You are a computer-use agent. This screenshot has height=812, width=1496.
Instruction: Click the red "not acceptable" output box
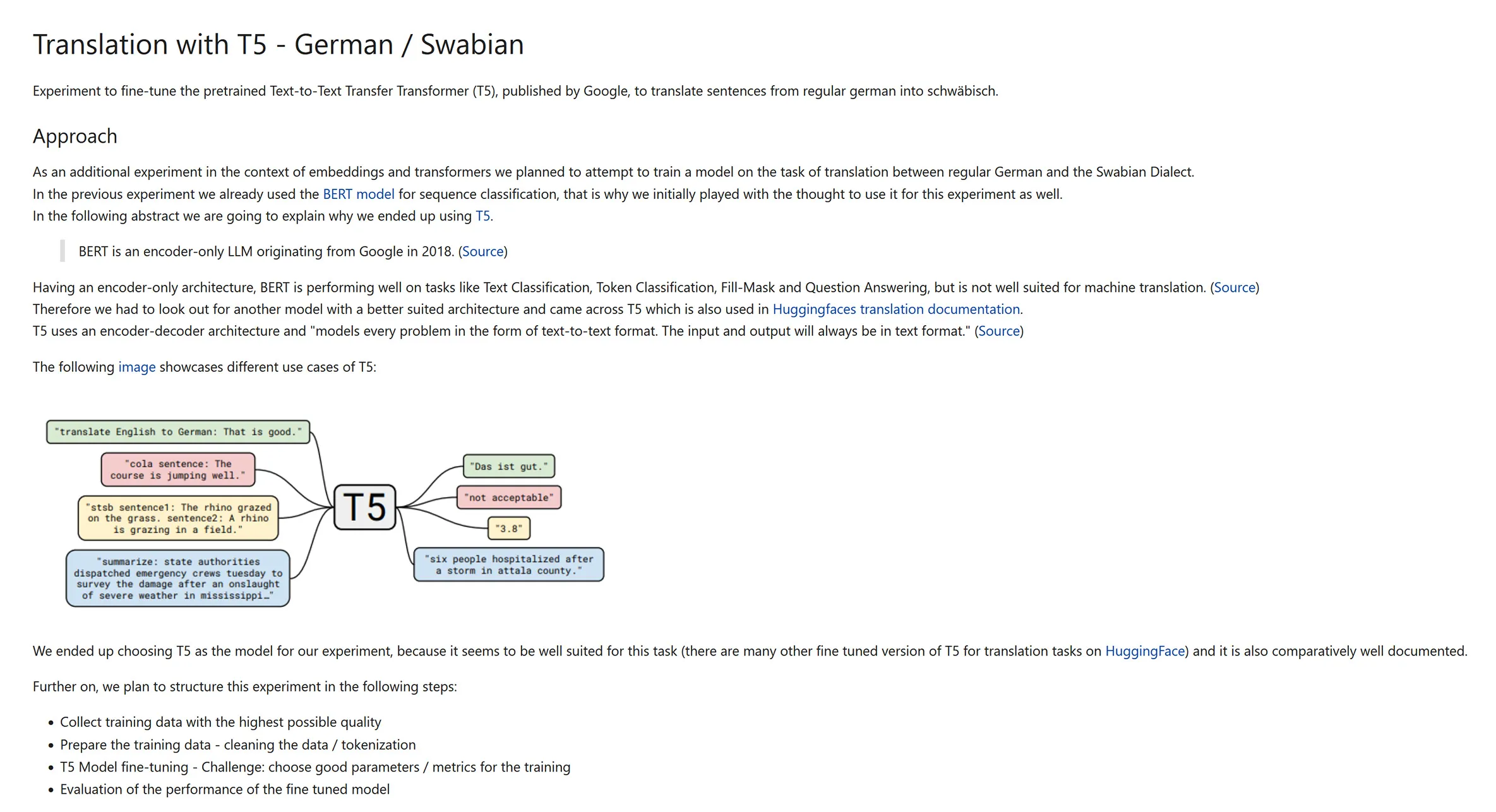point(508,498)
